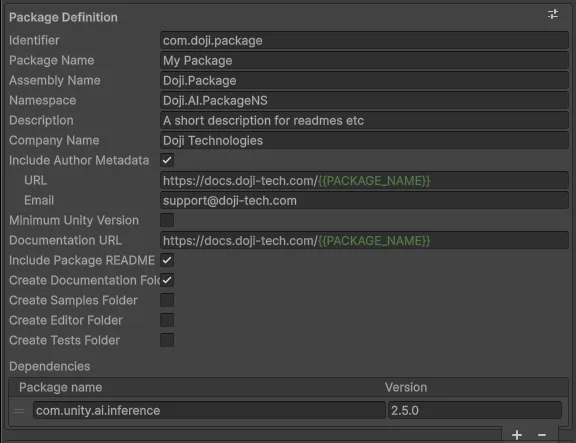The image size is (576, 443).
Task: Edit dependency name com.unity.ai.inference
Action: 209,410
